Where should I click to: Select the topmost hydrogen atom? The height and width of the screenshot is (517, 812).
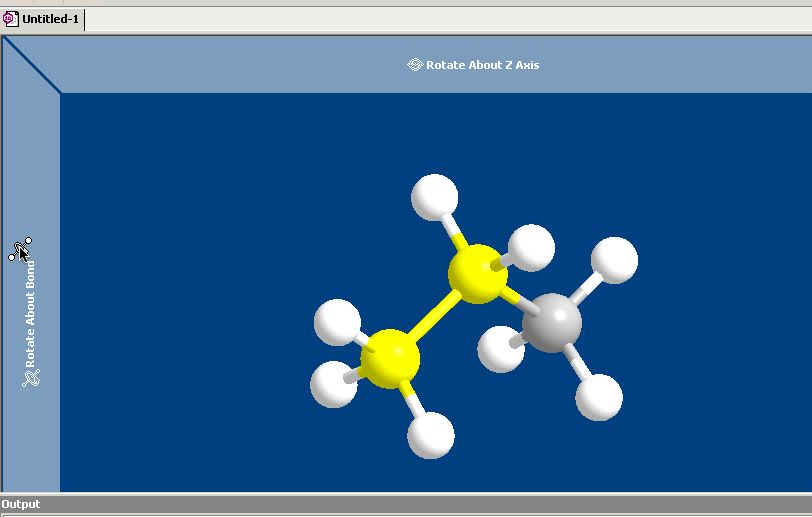(435, 196)
